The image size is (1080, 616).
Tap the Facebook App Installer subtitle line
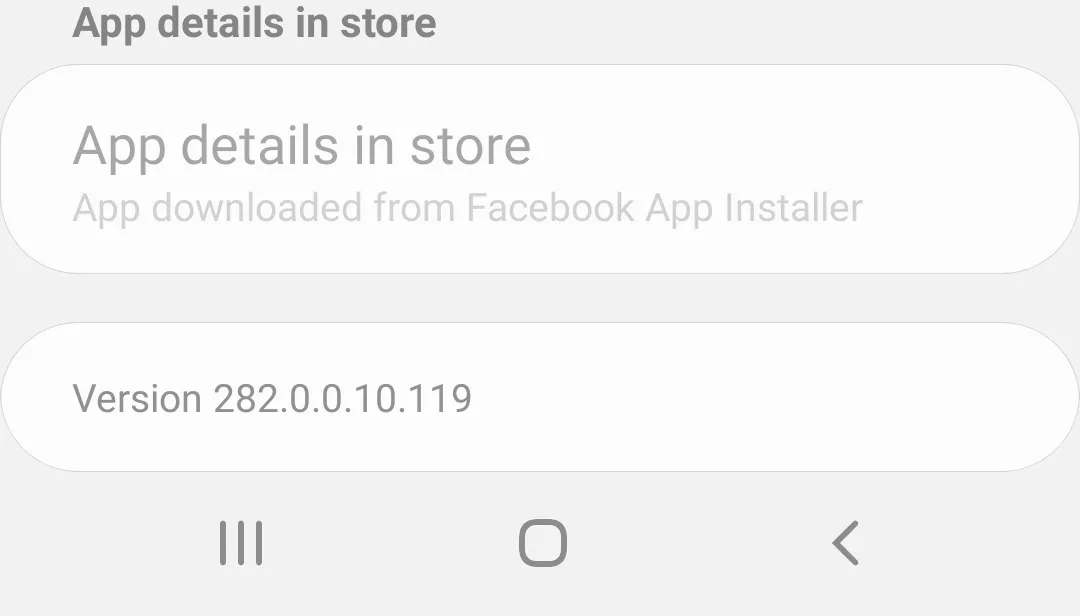tap(468, 208)
